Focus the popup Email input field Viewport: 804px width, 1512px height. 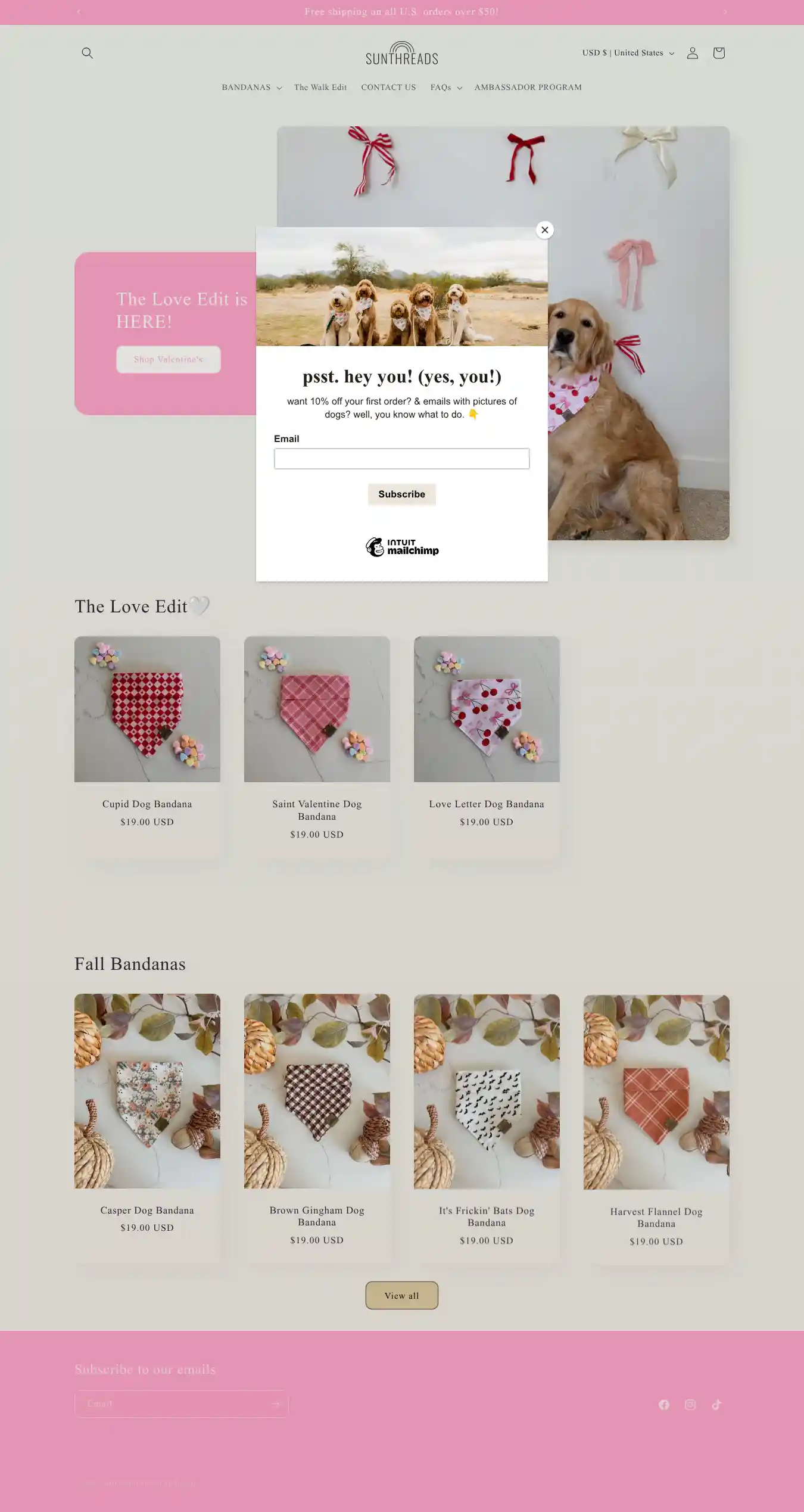[x=402, y=459]
